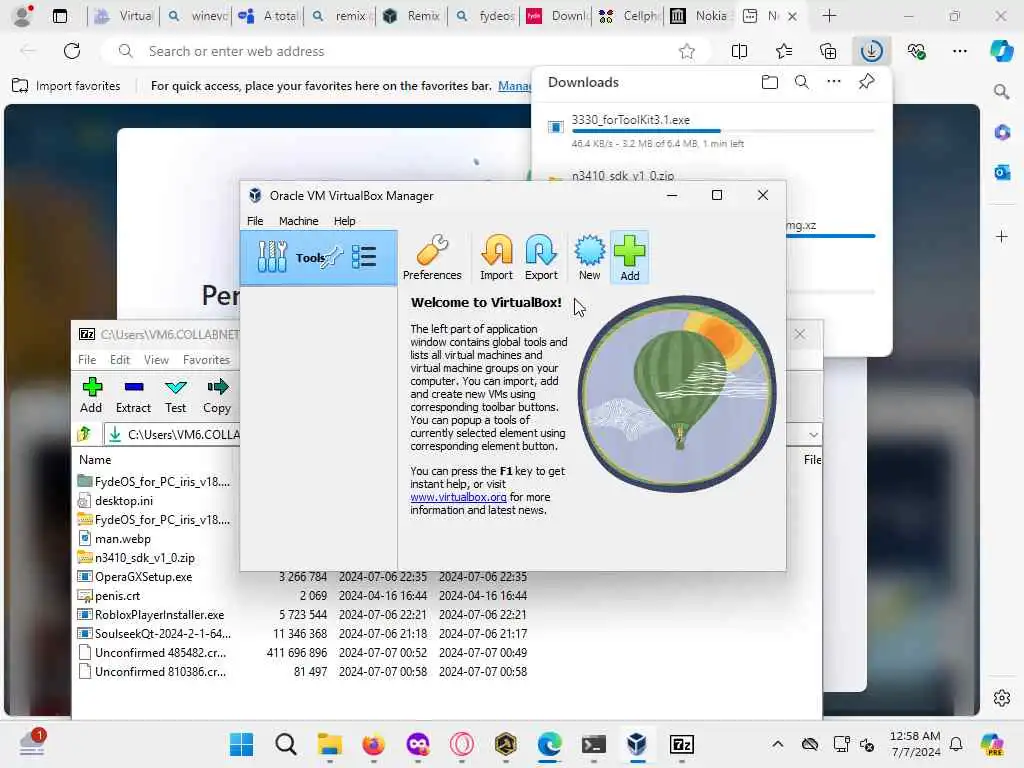Open the VirtualBox File menu
This screenshot has height=768, width=1024.
tap(255, 221)
